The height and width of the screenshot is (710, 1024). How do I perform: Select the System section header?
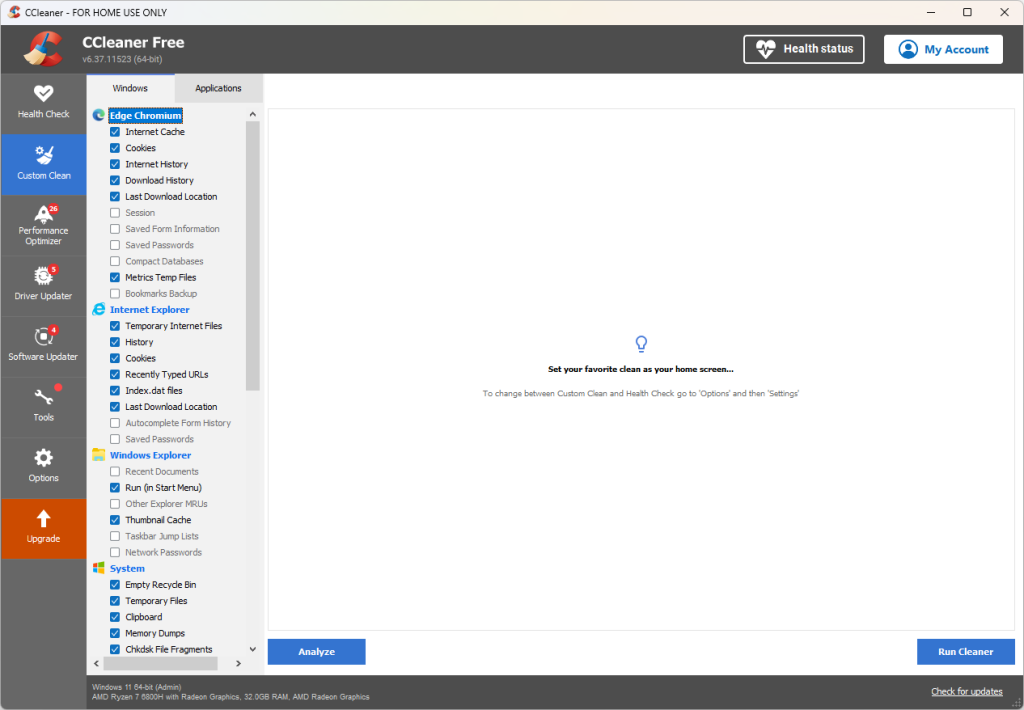[x=127, y=568]
